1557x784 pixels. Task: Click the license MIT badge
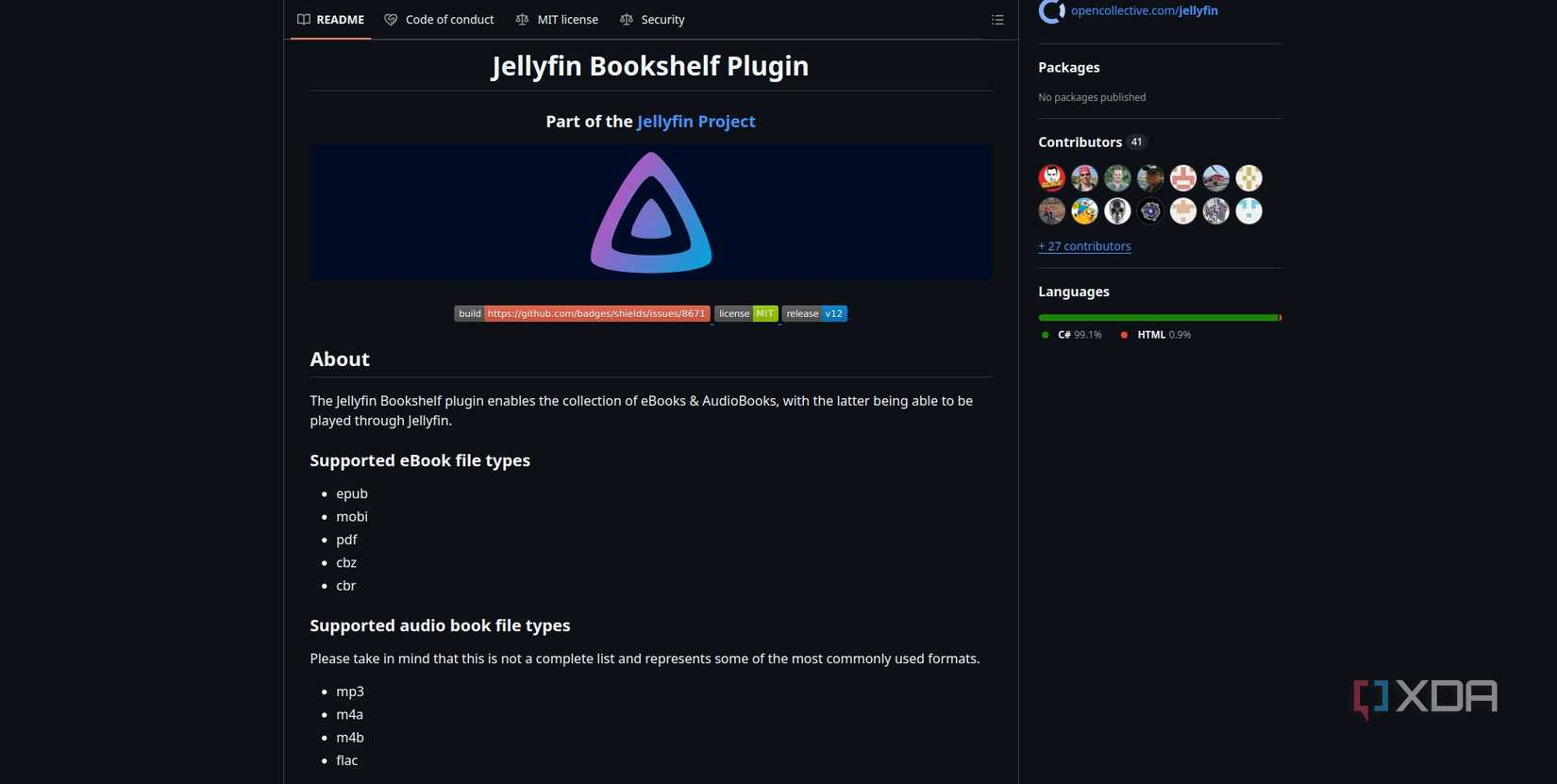(746, 313)
